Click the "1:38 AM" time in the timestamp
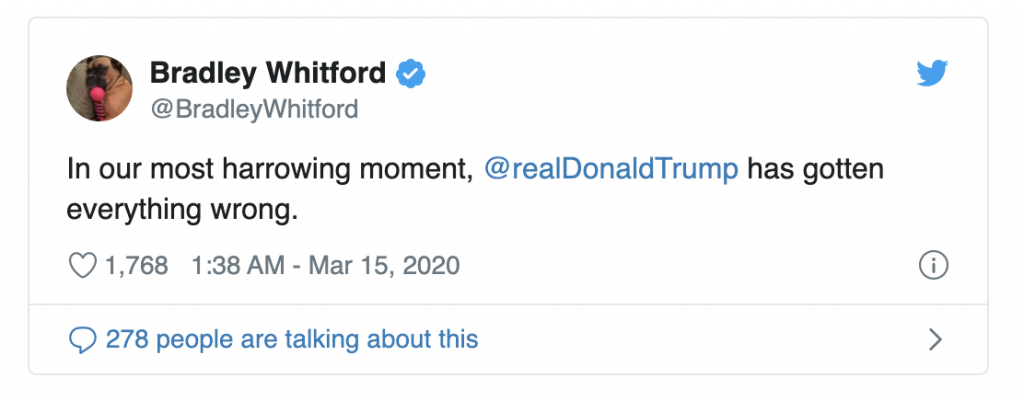 224,266
